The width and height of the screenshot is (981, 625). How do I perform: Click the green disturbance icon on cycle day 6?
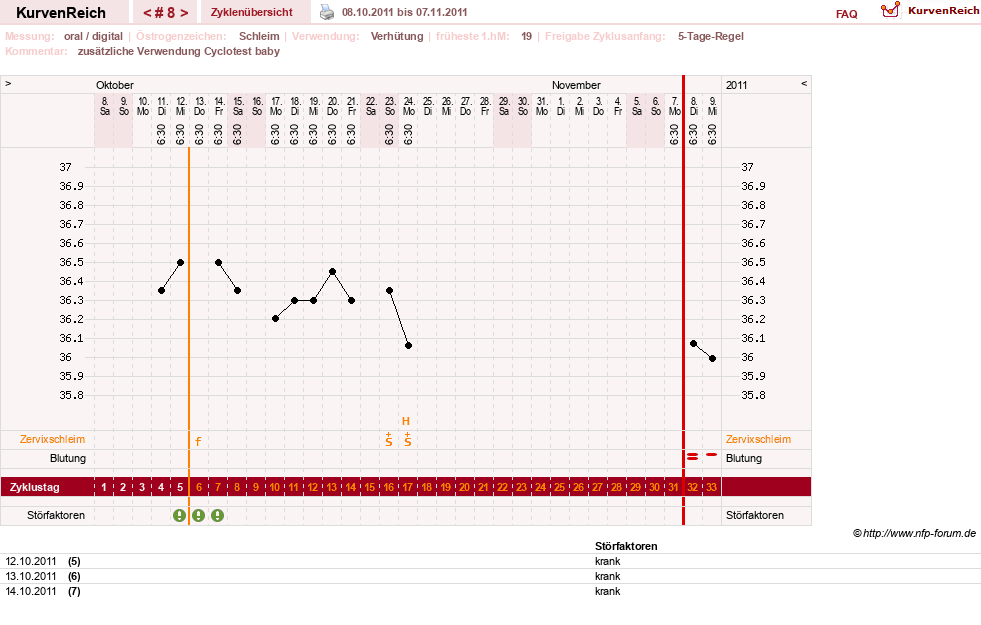point(198,516)
